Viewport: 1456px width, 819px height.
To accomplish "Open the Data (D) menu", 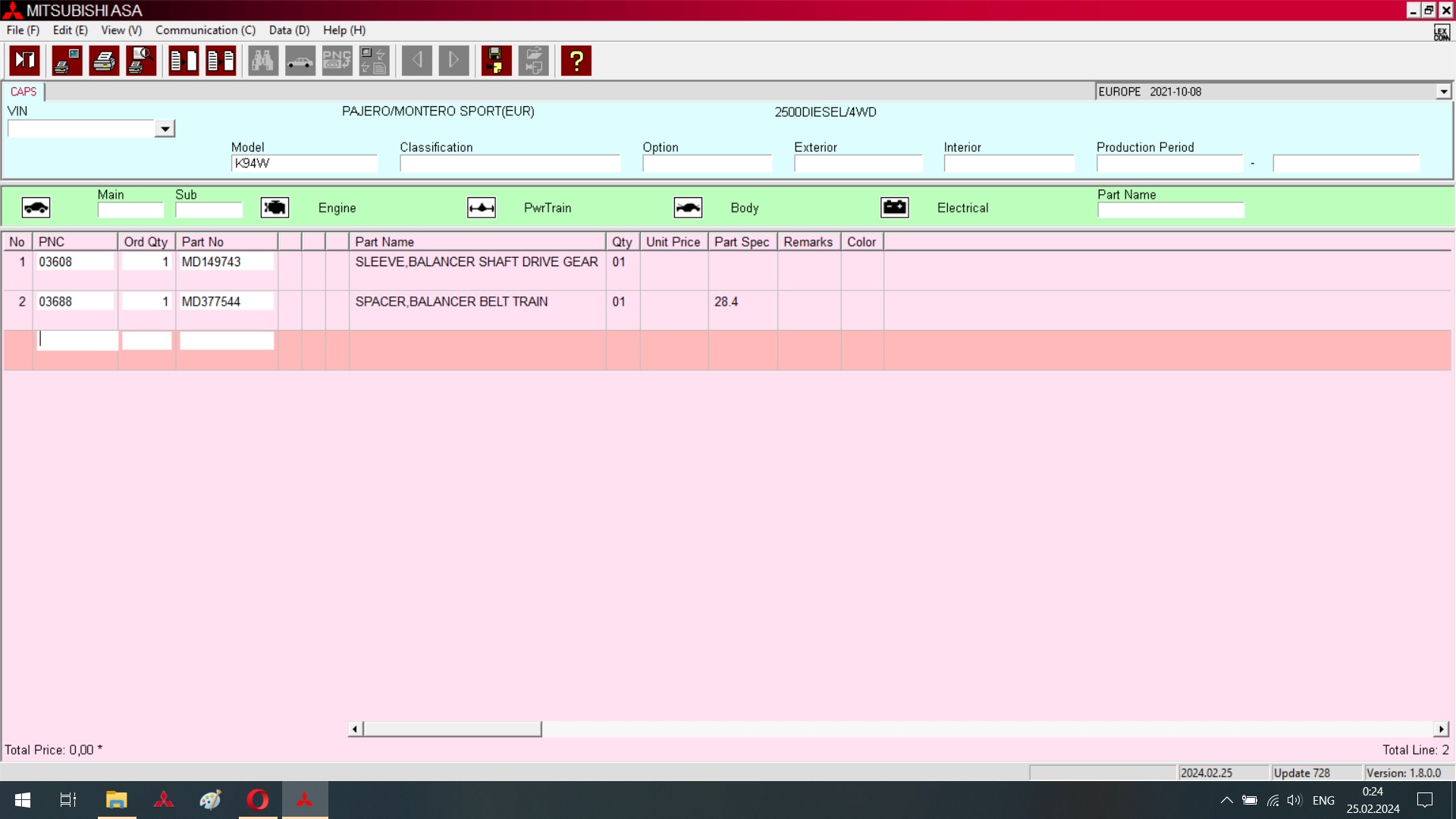I will point(289,30).
